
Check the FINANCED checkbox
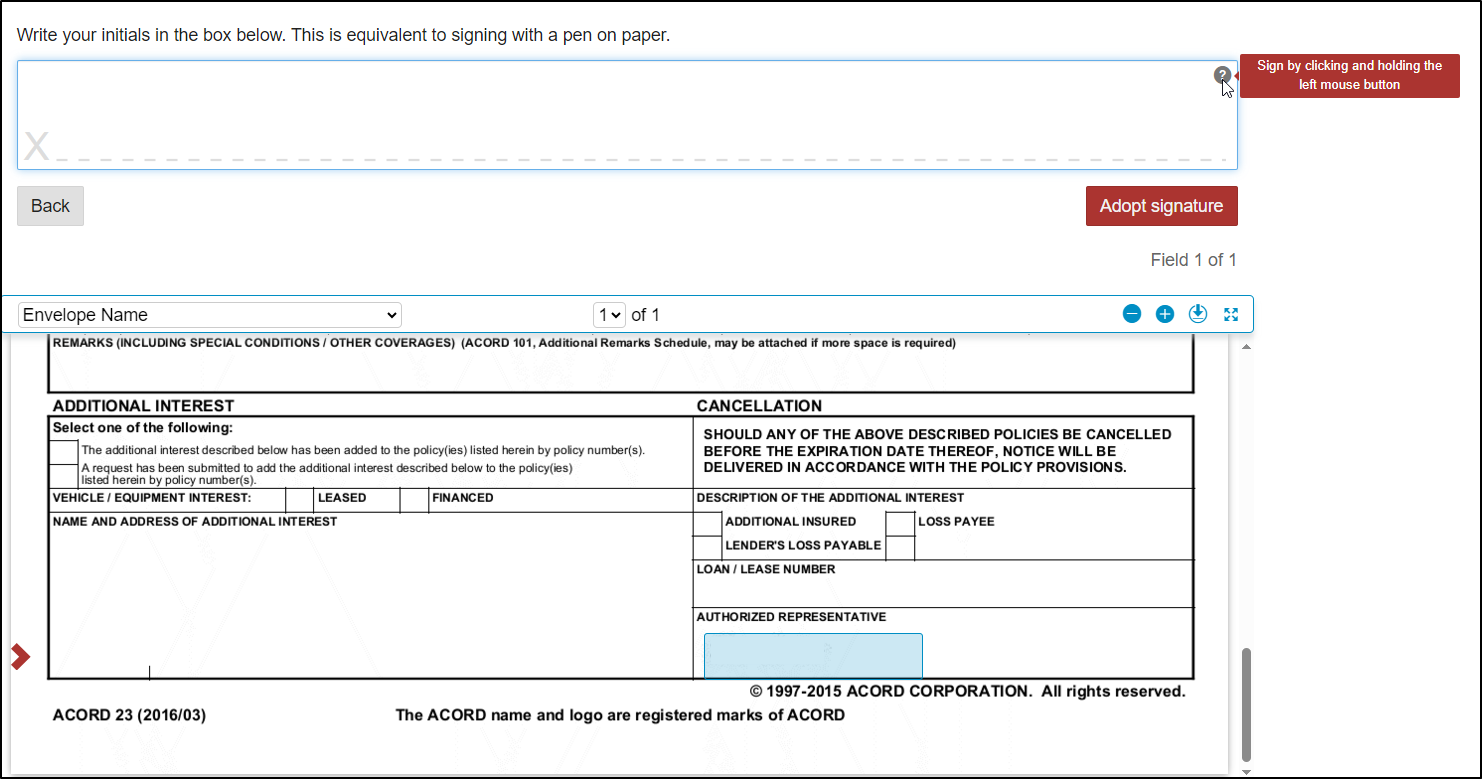tap(414, 500)
